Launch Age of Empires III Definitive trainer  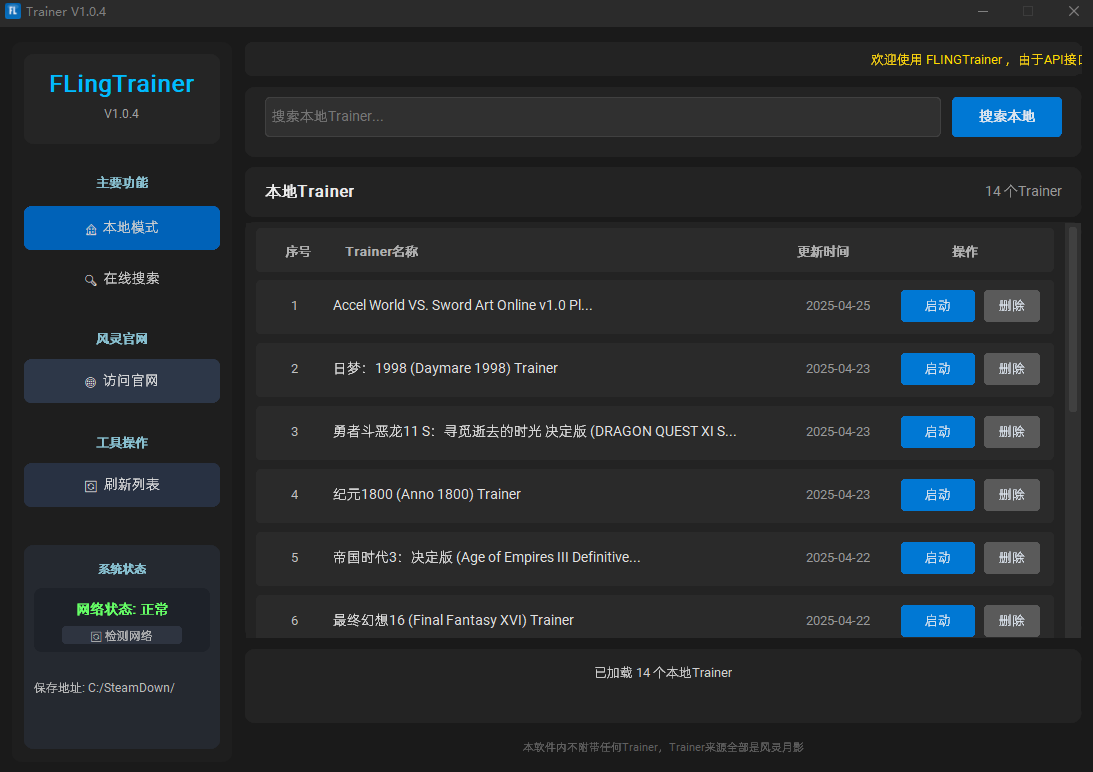tap(938, 557)
